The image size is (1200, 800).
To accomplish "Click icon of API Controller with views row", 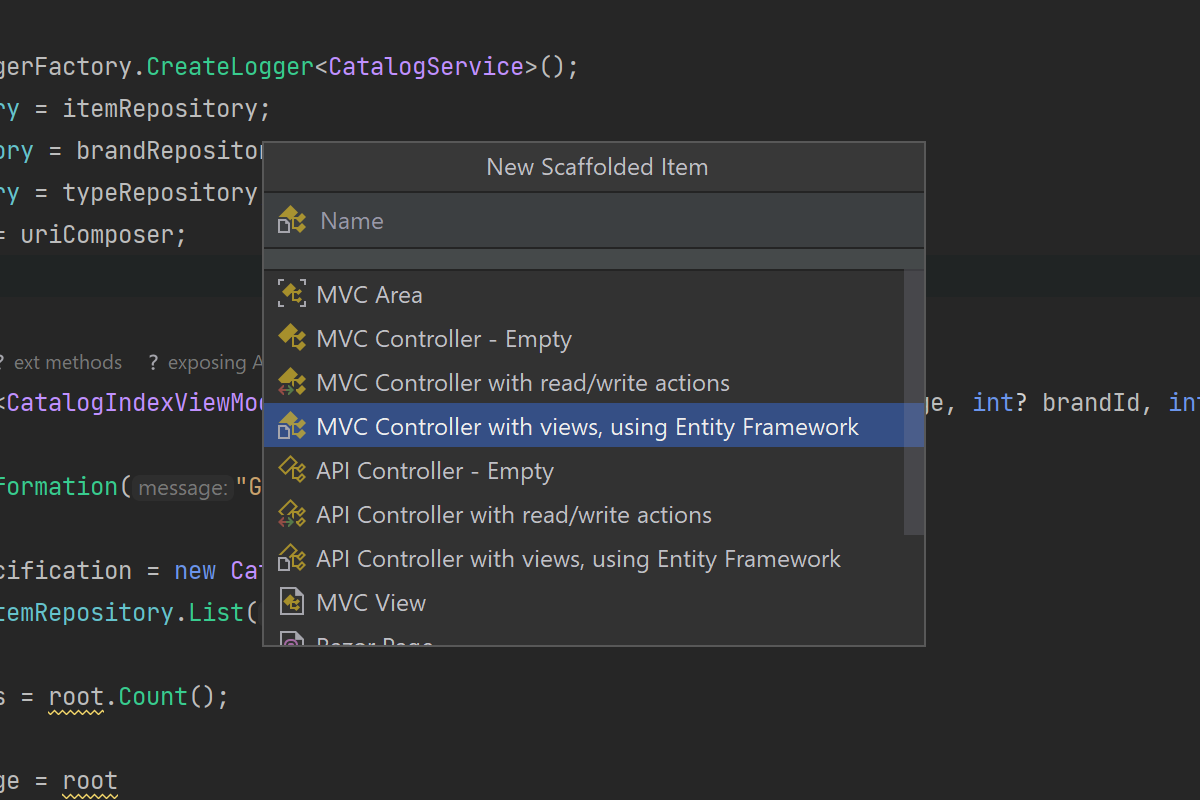I will [x=292, y=558].
